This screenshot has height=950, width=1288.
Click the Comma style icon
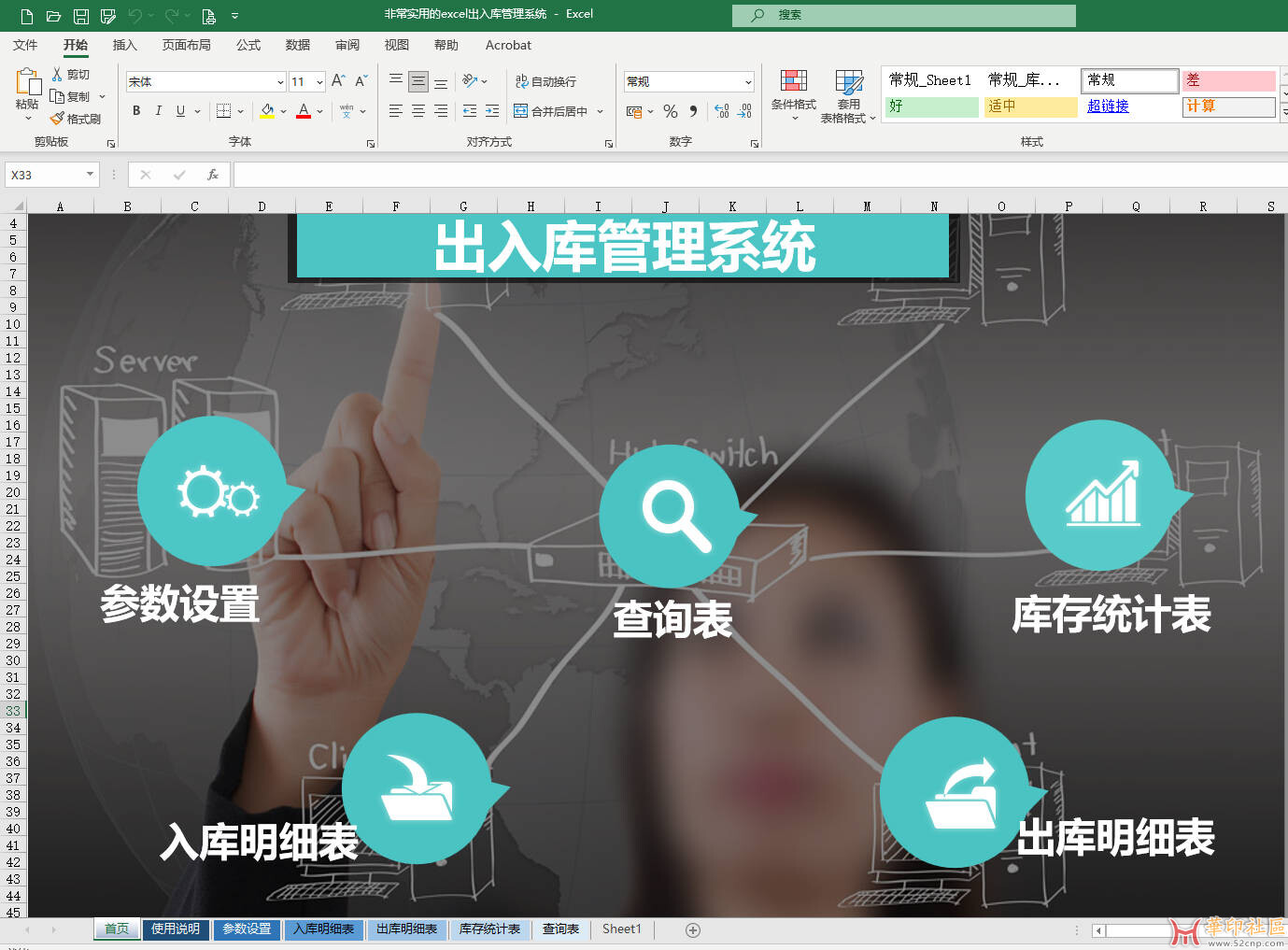(693, 111)
